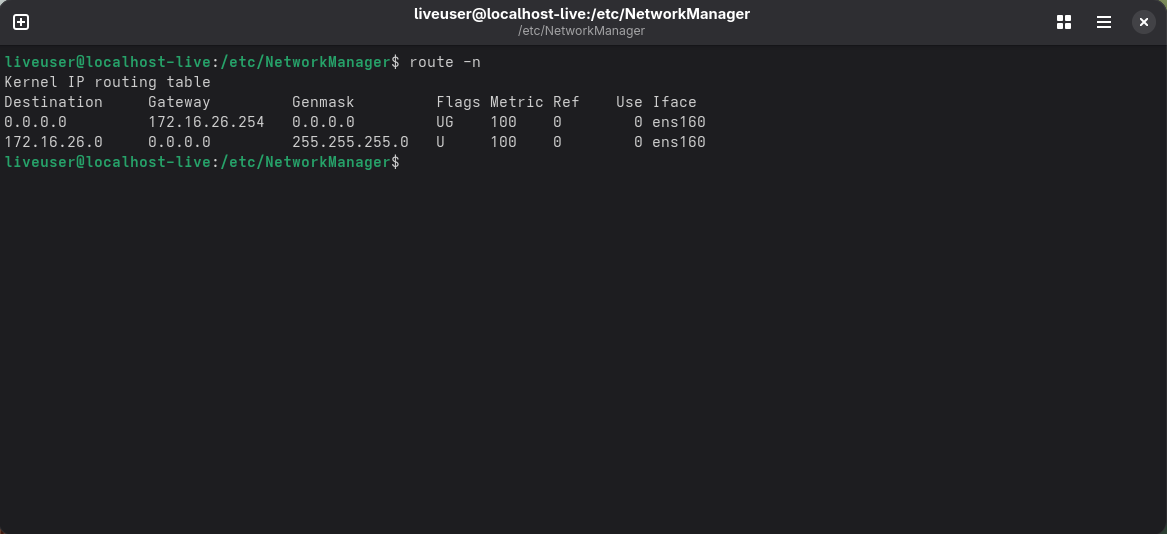Click ens160 in the default route row
This screenshot has height=534, width=1167.
click(x=678, y=122)
